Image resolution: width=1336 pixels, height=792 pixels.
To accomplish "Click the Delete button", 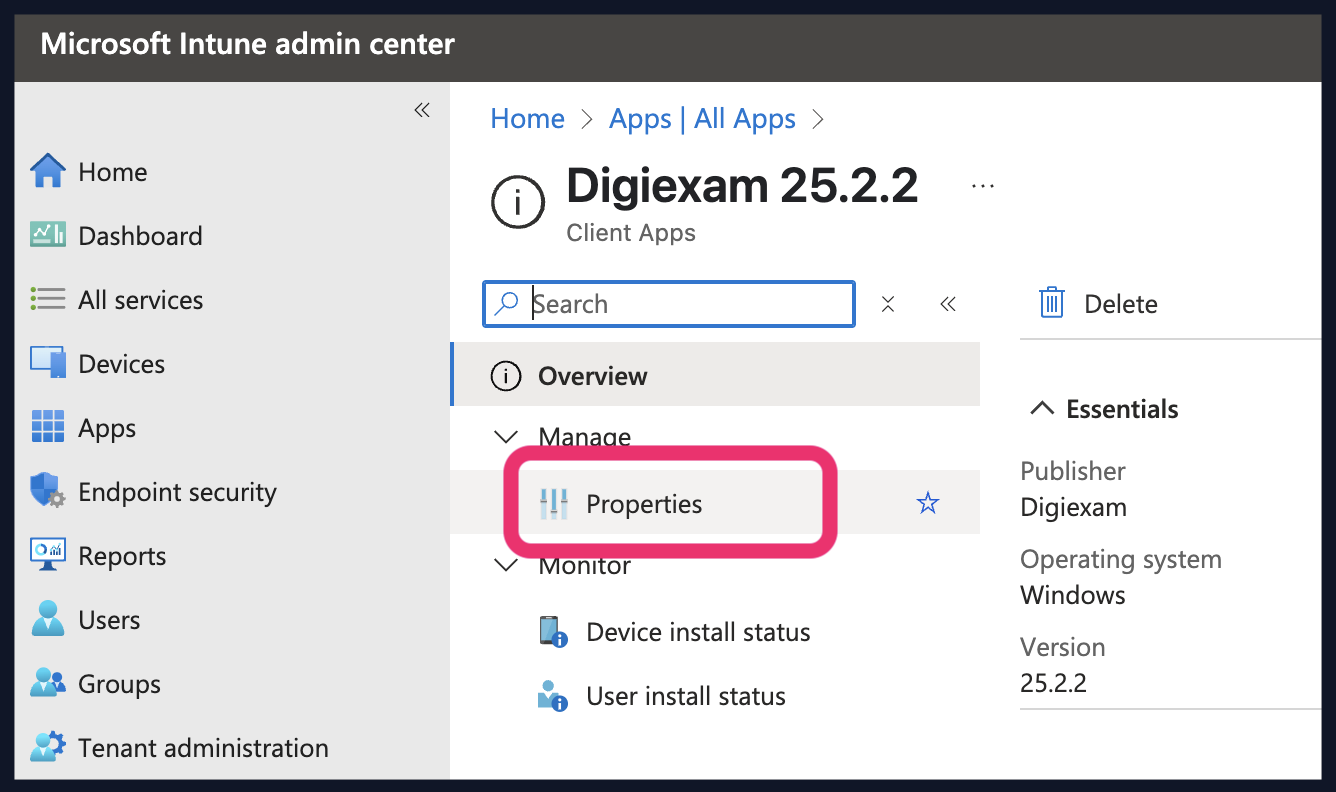I will pos(1098,303).
